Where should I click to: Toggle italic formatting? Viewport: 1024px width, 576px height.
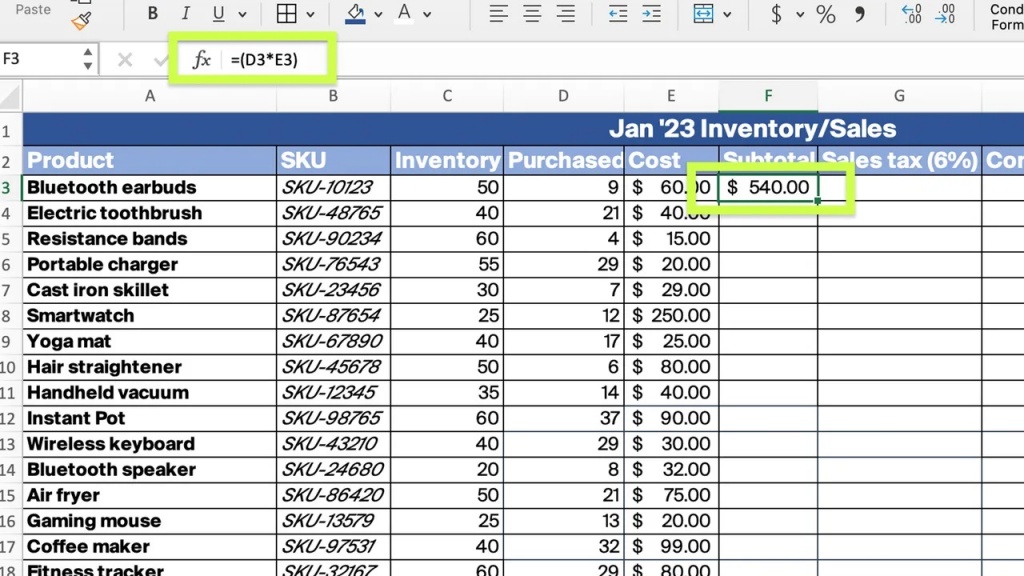pyautogui.click(x=185, y=13)
